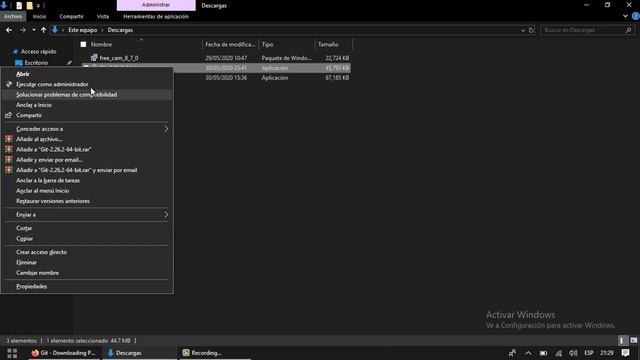640x360 pixels.
Task: Switch to Git Downloading Firefox window
Action: point(64,353)
